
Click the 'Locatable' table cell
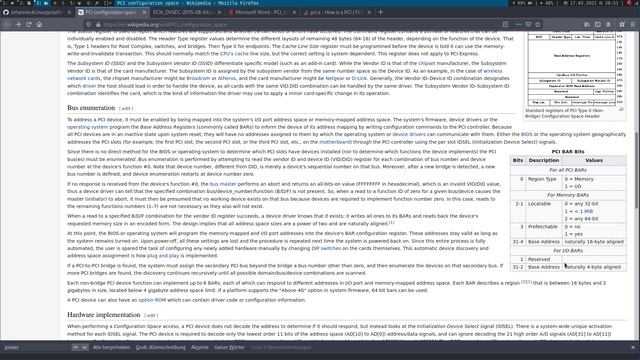544,211
